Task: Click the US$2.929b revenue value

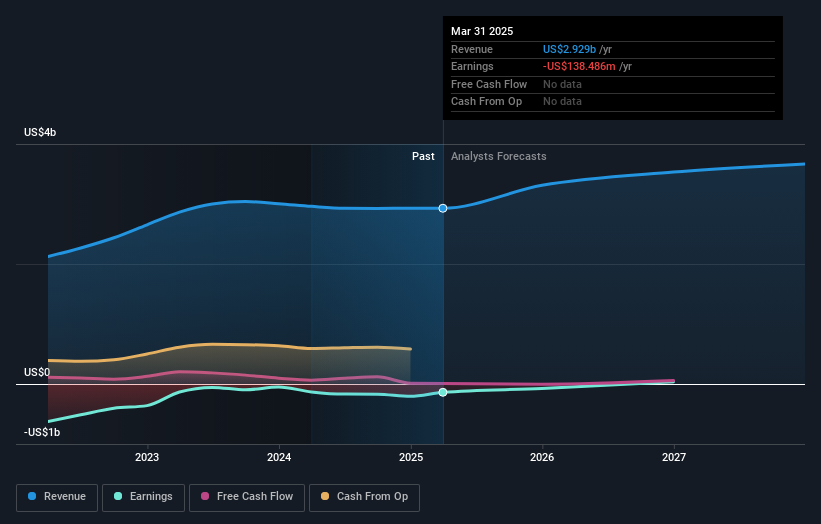Action: click(x=569, y=49)
